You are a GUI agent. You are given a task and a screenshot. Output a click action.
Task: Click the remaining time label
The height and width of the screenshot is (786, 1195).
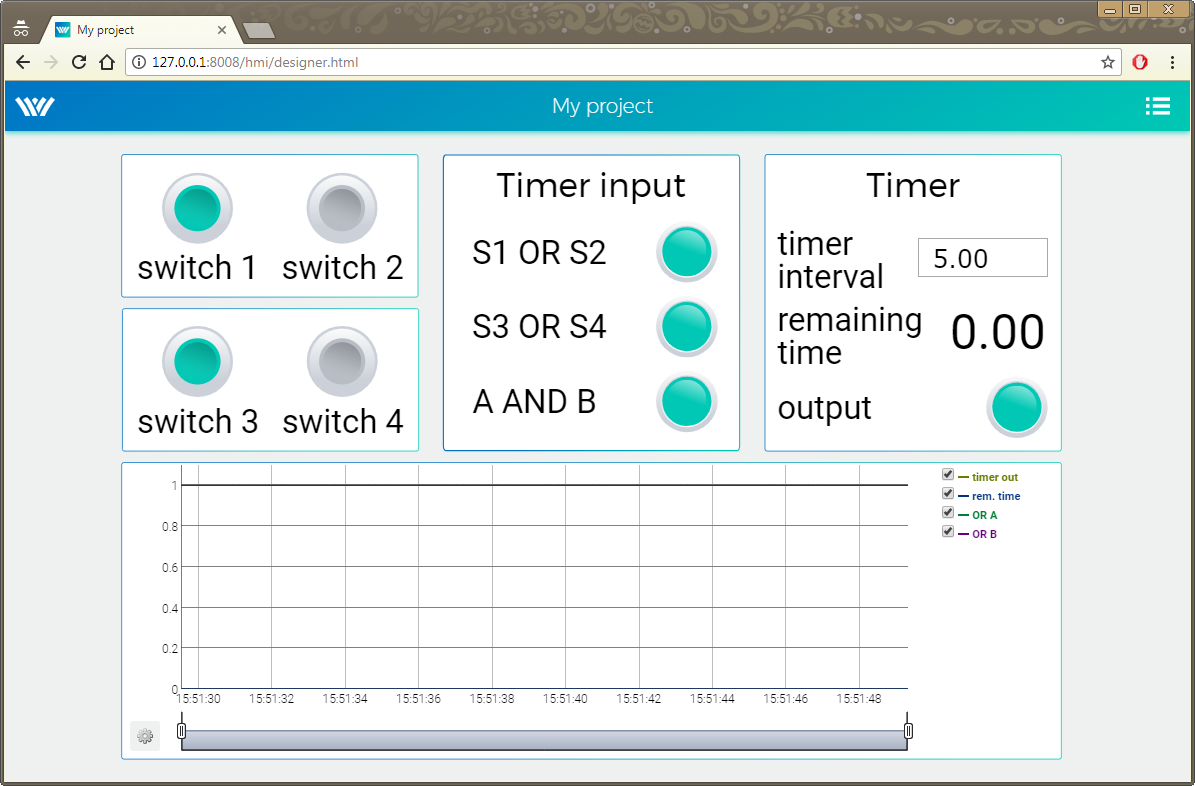coord(850,336)
